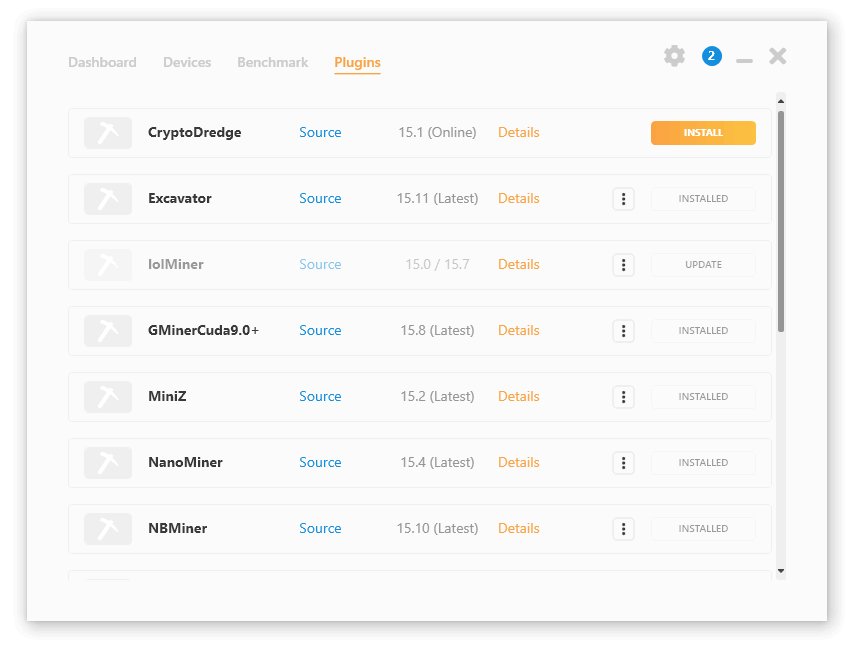854x651 pixels.
Task: Click the NBMiner pickaxe plugin icon
Action: pyautogui.click(x=108, y=529)
